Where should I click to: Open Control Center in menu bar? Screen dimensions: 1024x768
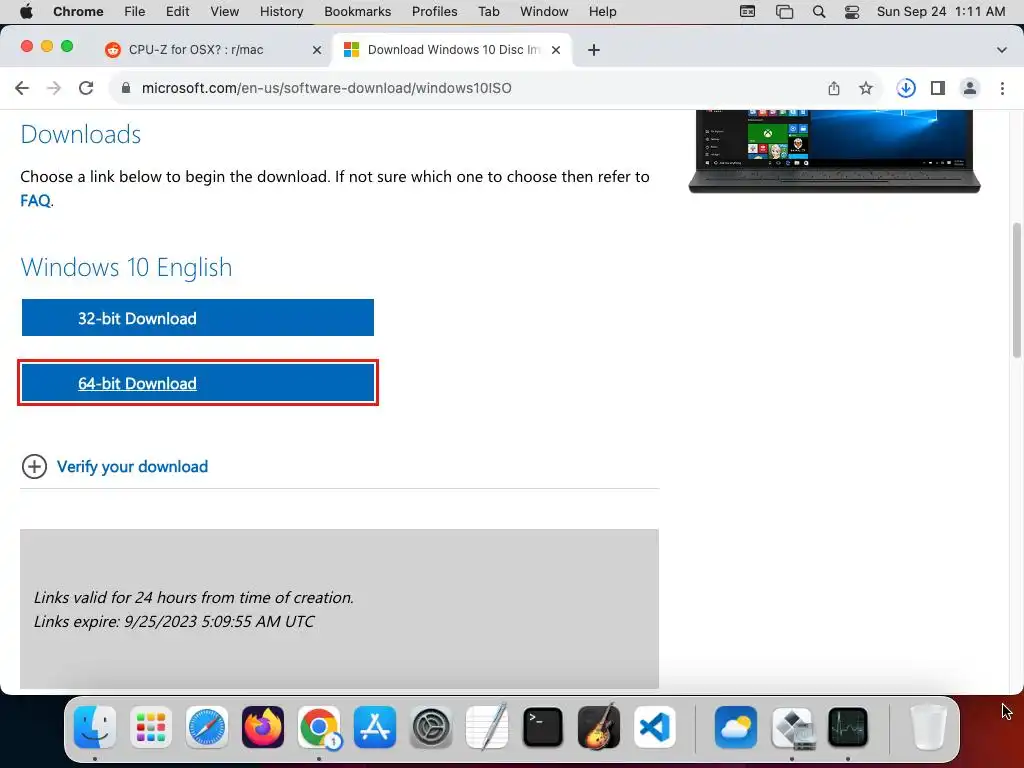click(852, 12)
